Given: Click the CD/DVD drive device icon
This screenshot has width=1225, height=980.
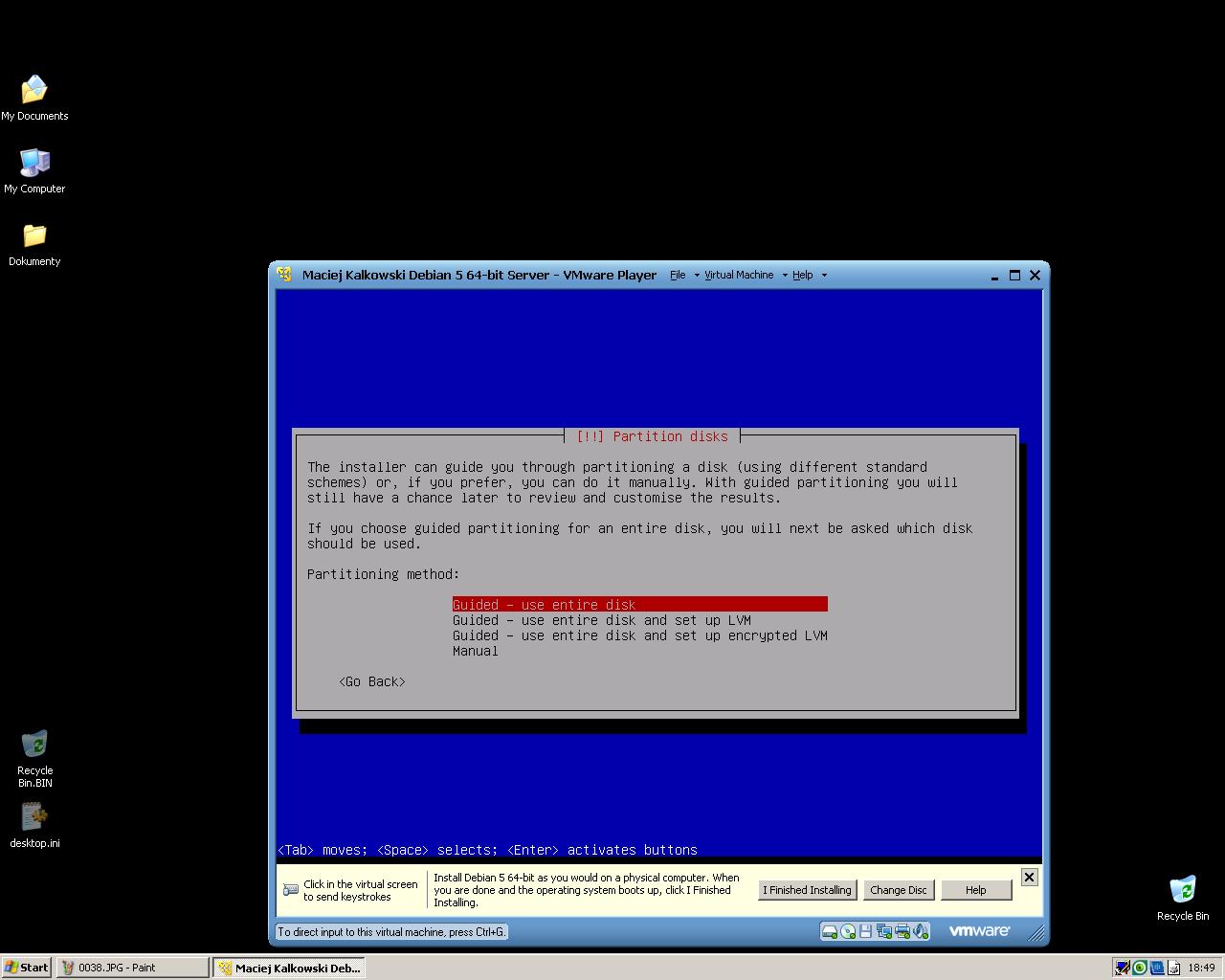Looking at the screenshot, I should tap(848, 931).
